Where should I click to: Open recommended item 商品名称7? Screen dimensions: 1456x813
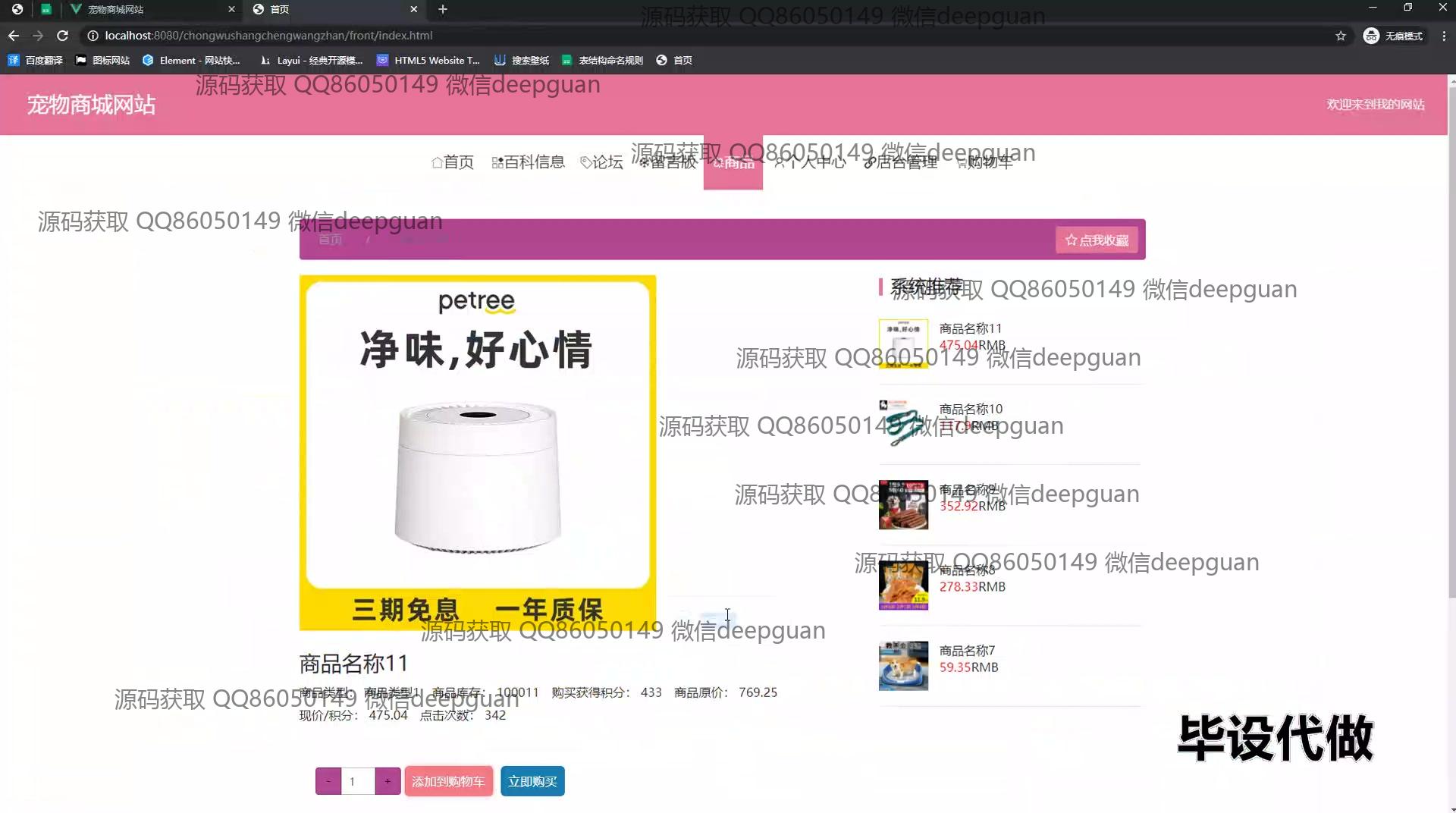point(967,651)
